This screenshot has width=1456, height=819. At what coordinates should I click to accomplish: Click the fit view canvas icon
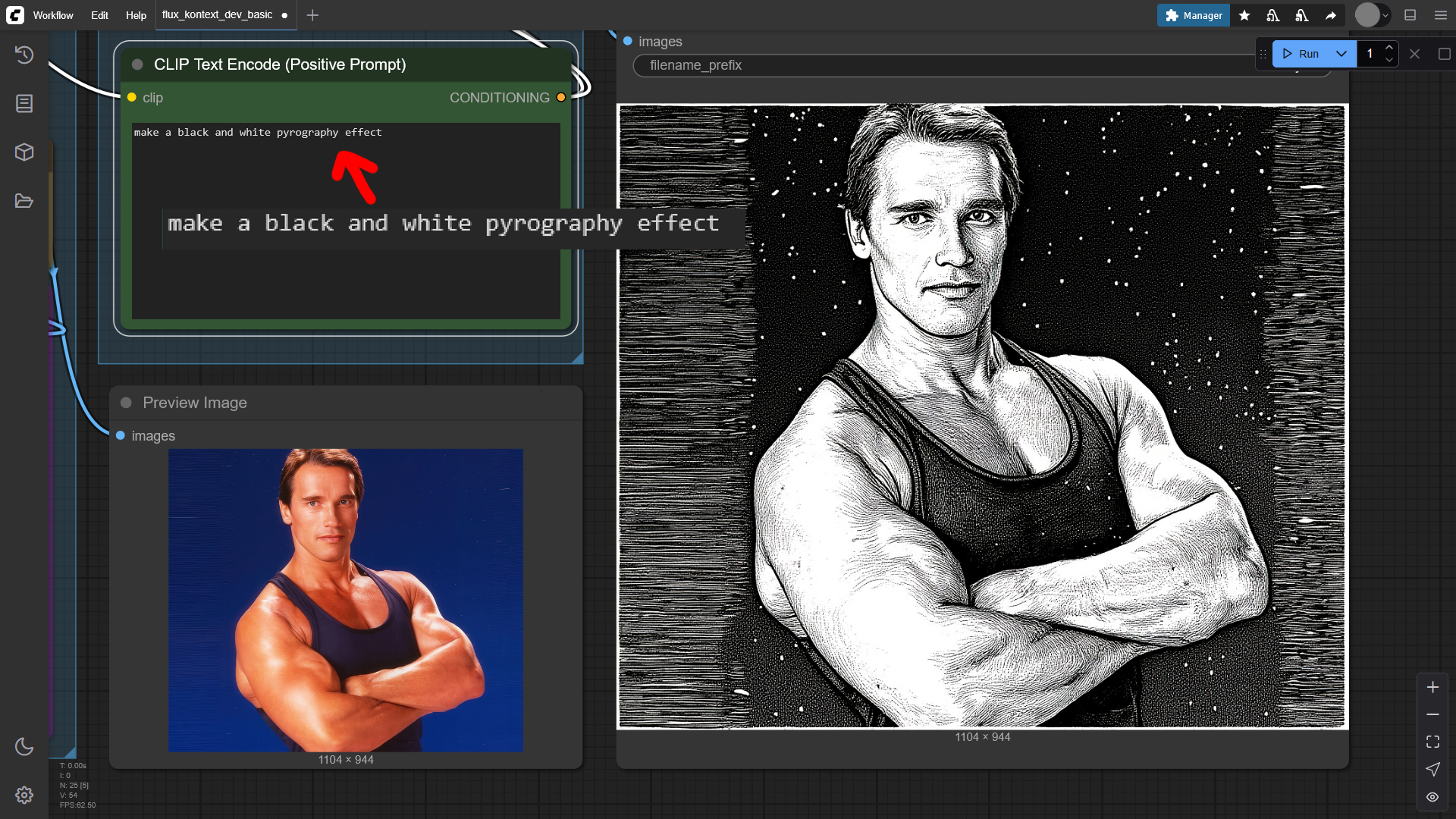tap(1432, 742)
